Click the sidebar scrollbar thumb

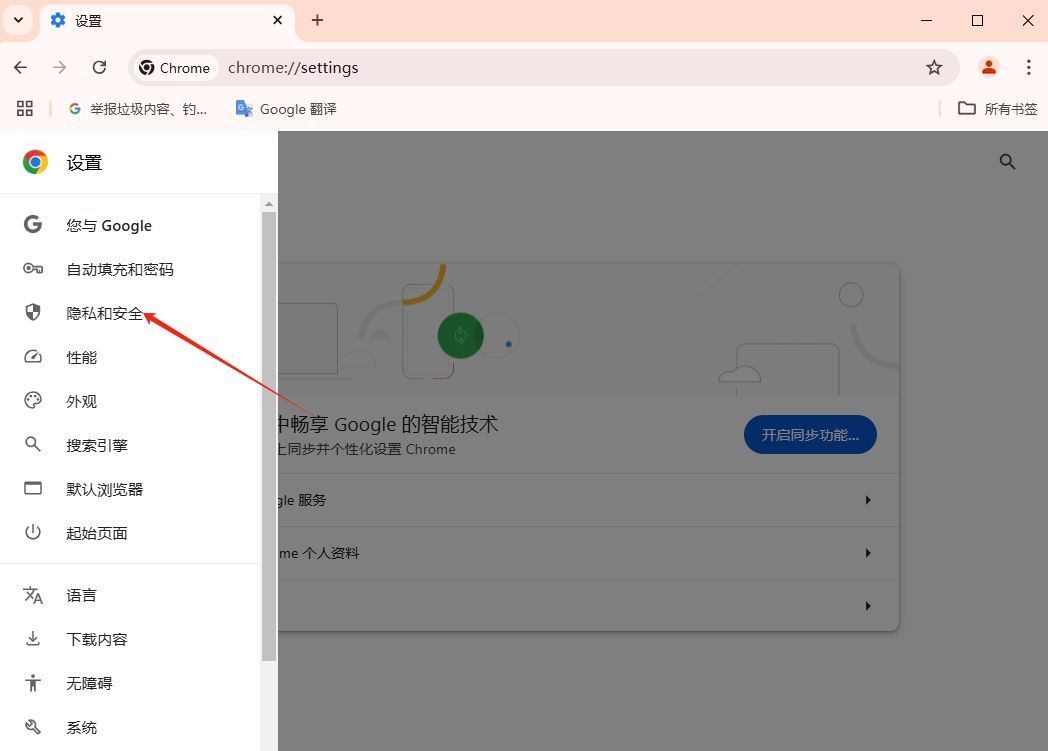[x=269, y=436]
